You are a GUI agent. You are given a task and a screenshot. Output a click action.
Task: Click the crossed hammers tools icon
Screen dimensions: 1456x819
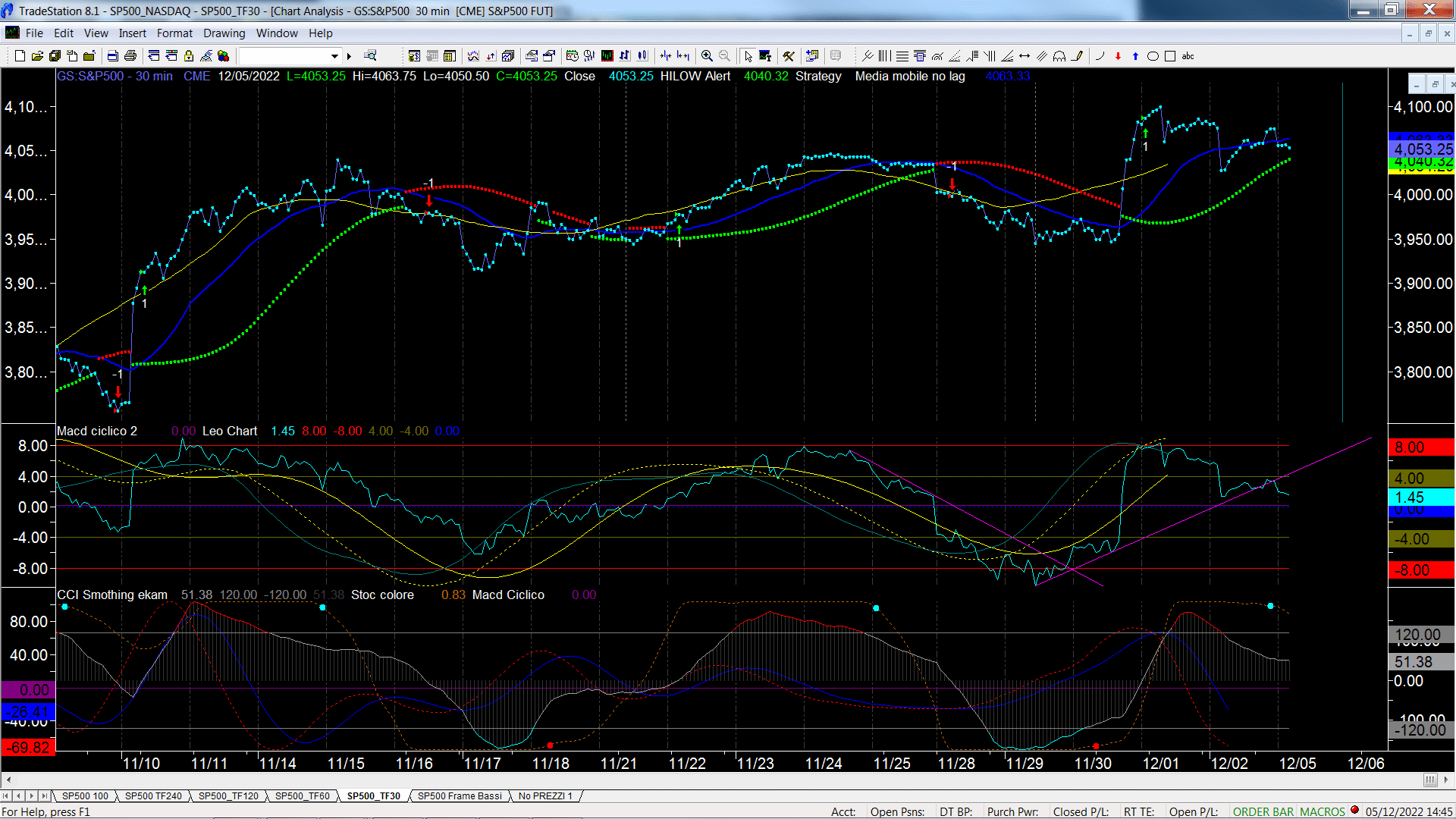(789, 56)
